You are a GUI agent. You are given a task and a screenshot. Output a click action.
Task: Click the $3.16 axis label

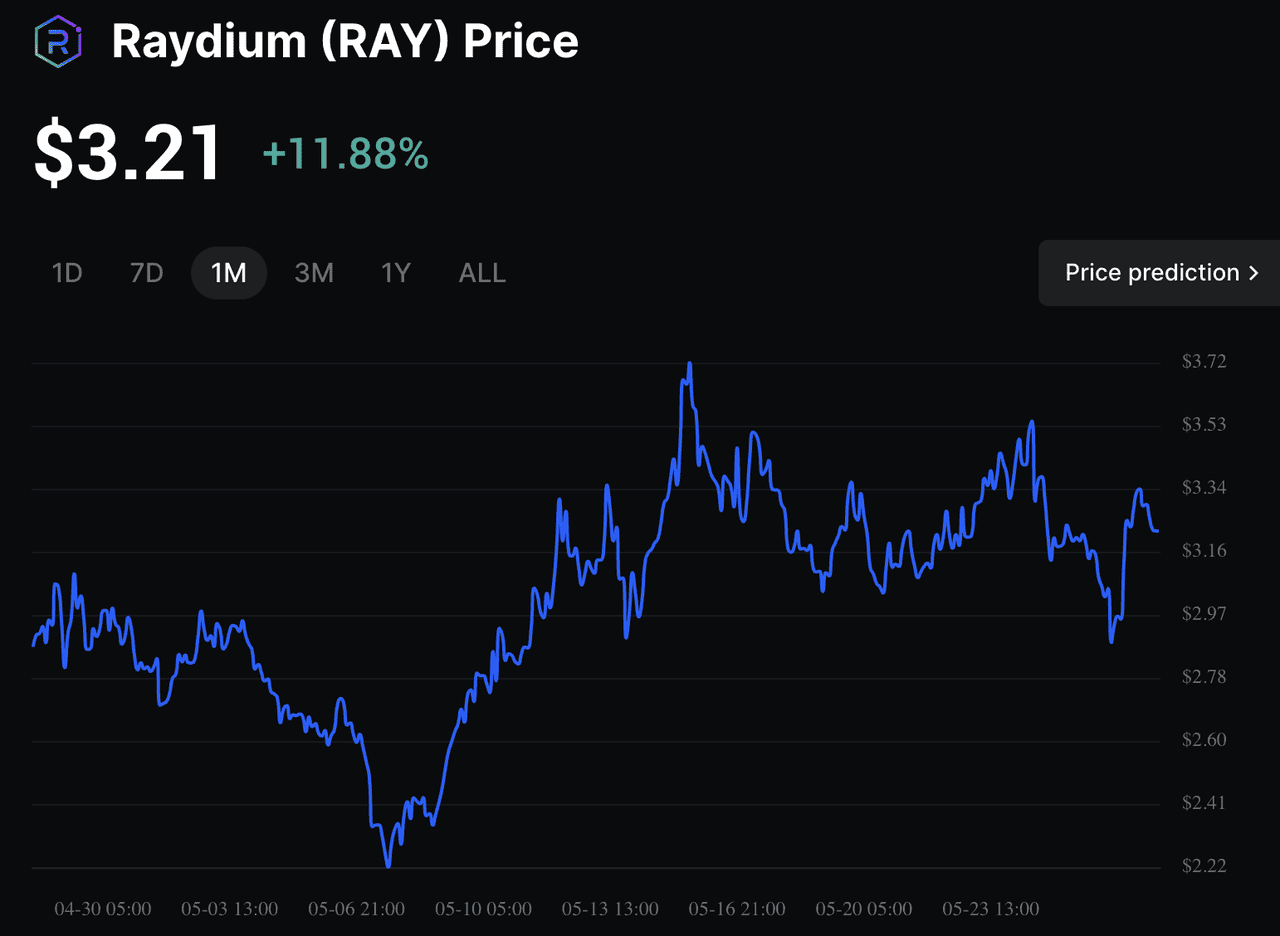click(x=1204, y=550)
